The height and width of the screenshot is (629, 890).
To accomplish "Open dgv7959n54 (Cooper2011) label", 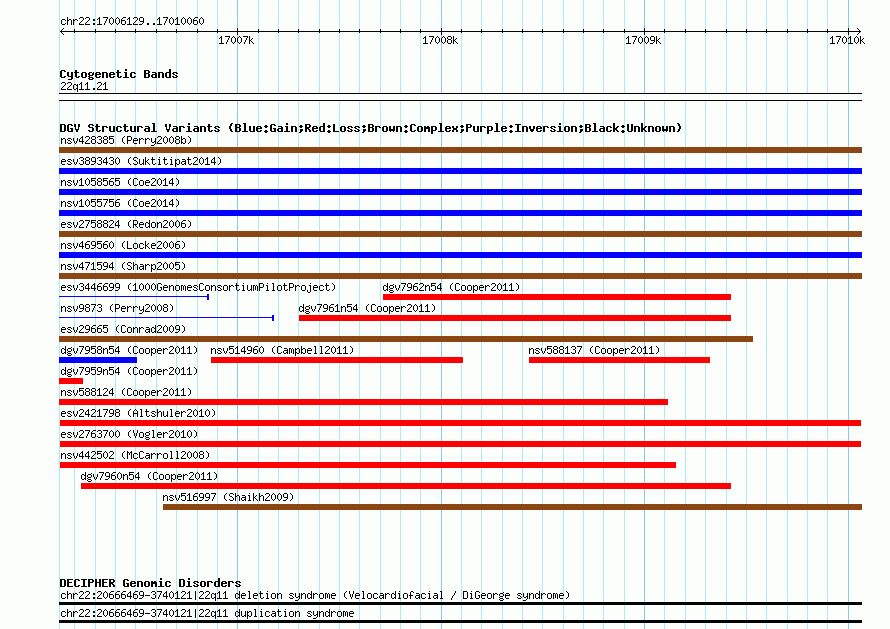I will tap(129, 371).
